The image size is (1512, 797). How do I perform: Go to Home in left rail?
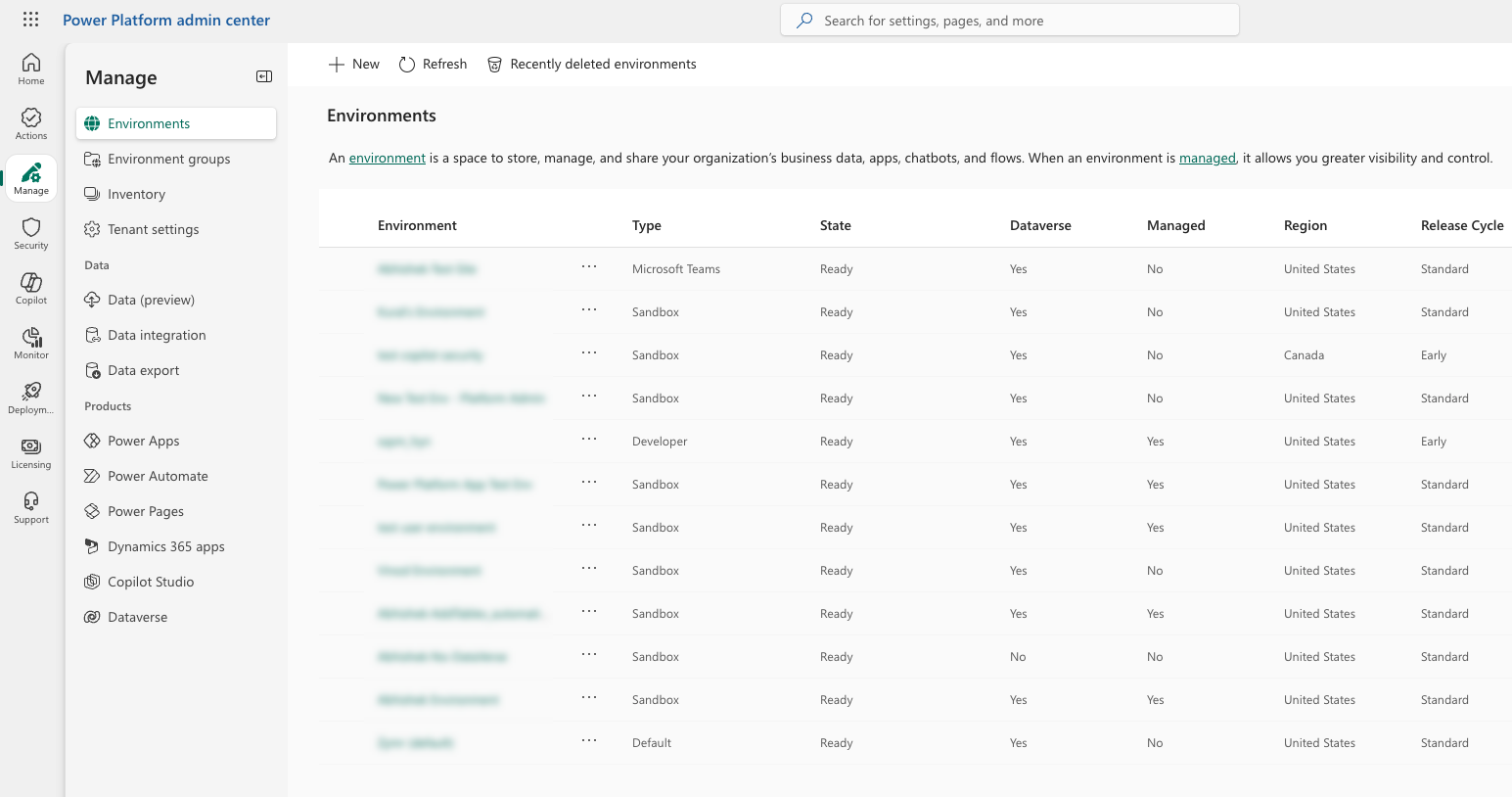31,69
